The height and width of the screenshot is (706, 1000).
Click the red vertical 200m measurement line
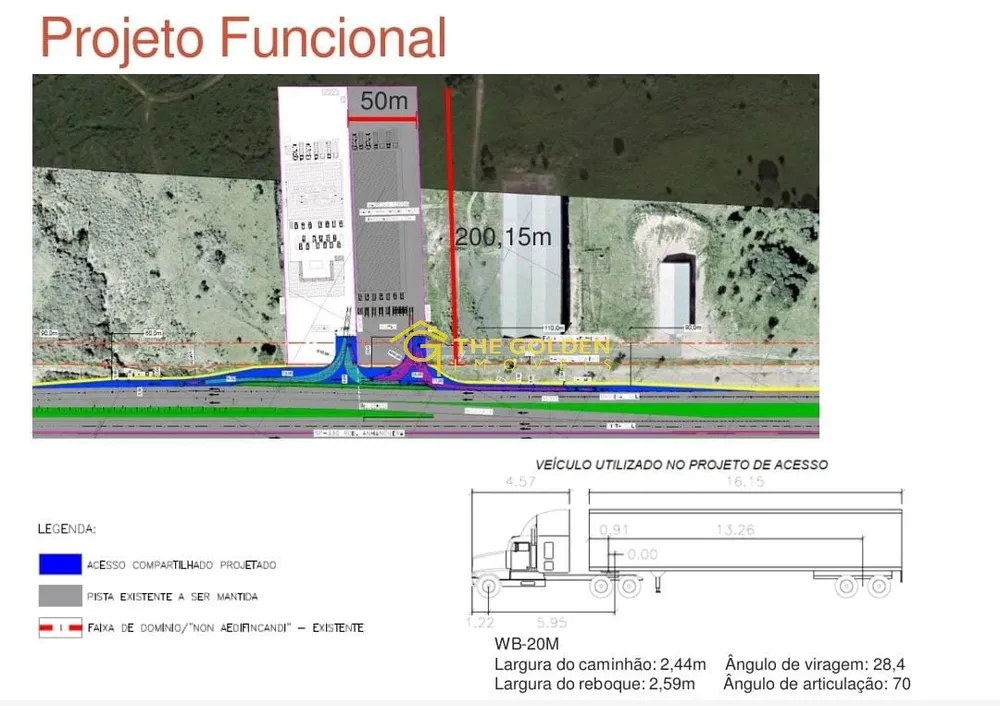coord(452,217)
